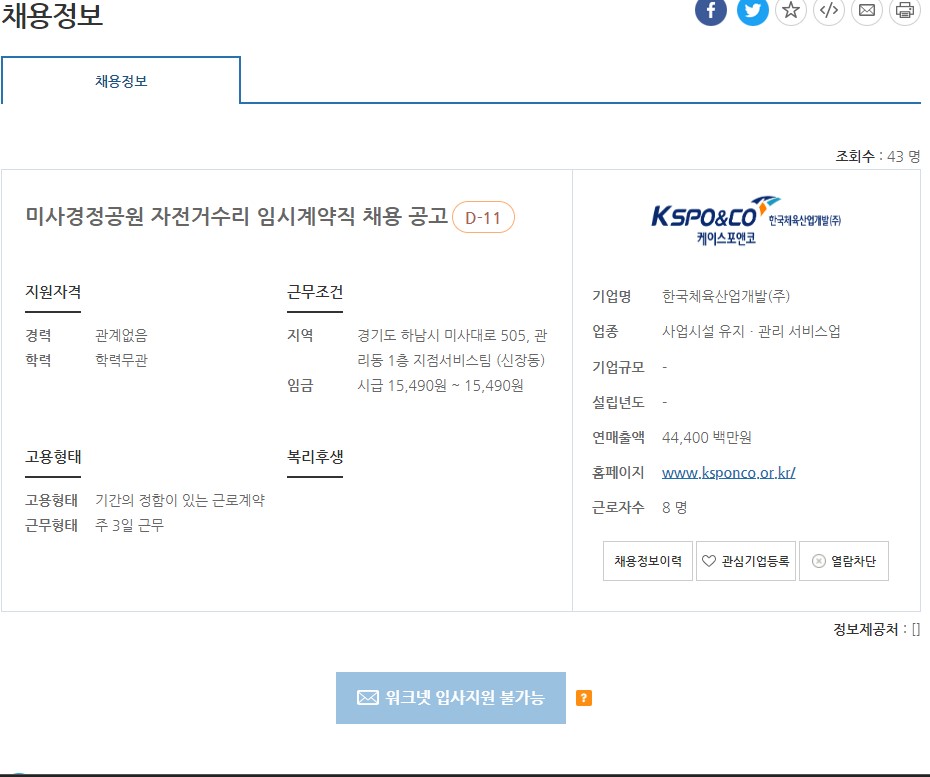Click the 조회수 : 43 명 view count
This screenshot has width=930, height=777.
[x=878, y=156]
